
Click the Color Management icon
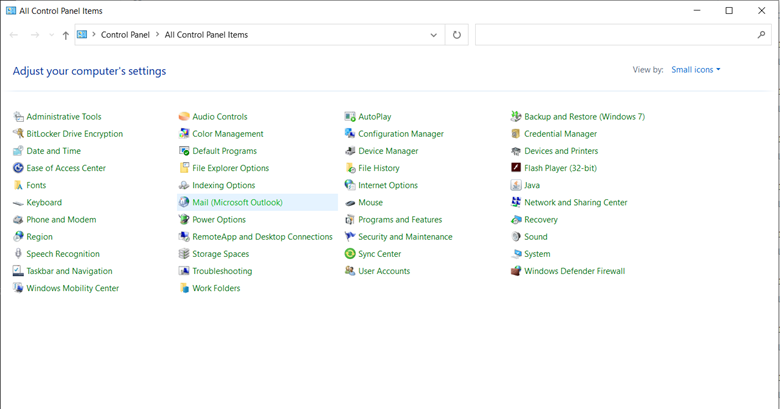tap(184, 134)
